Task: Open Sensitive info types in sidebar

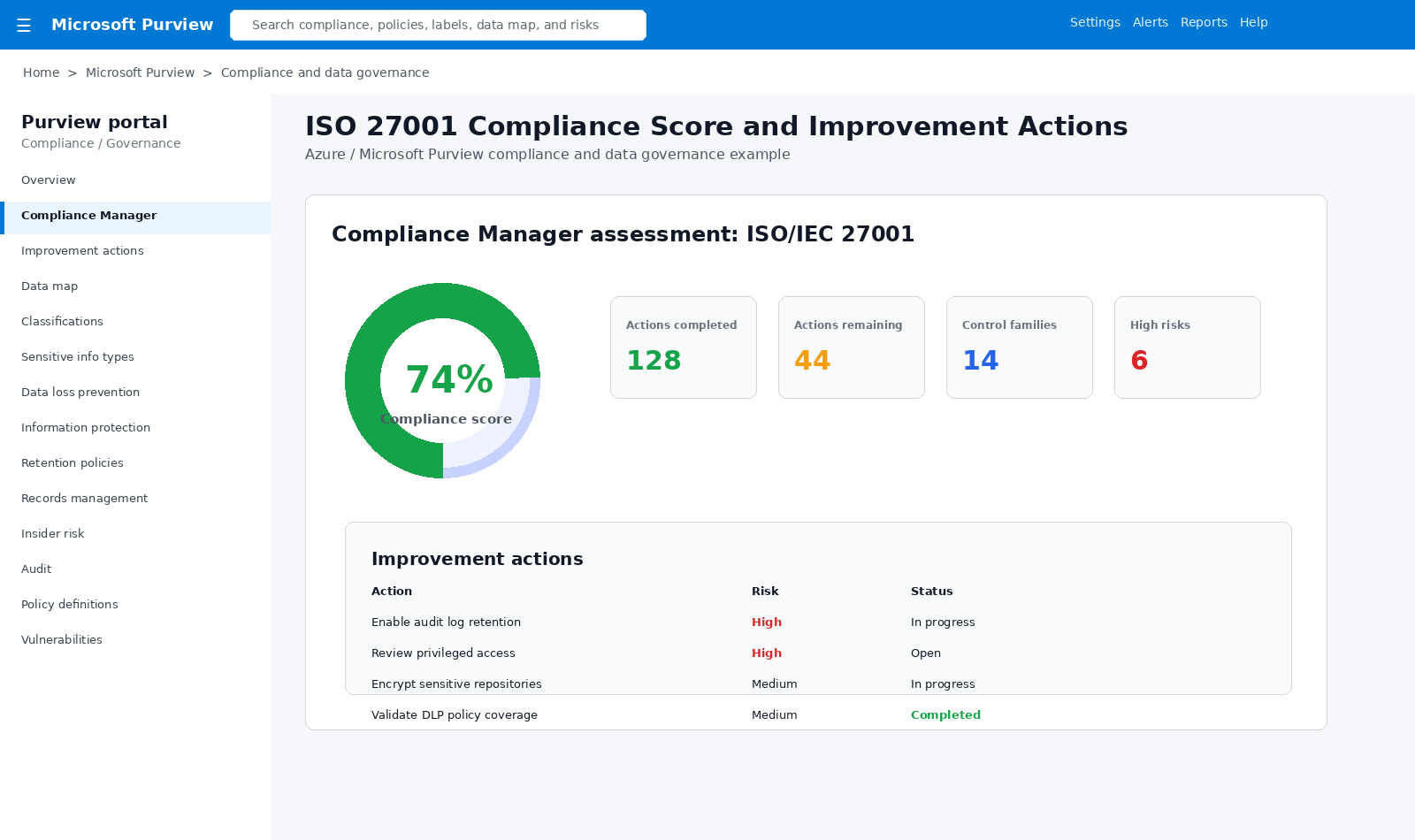Action: (x=135, y=357)
